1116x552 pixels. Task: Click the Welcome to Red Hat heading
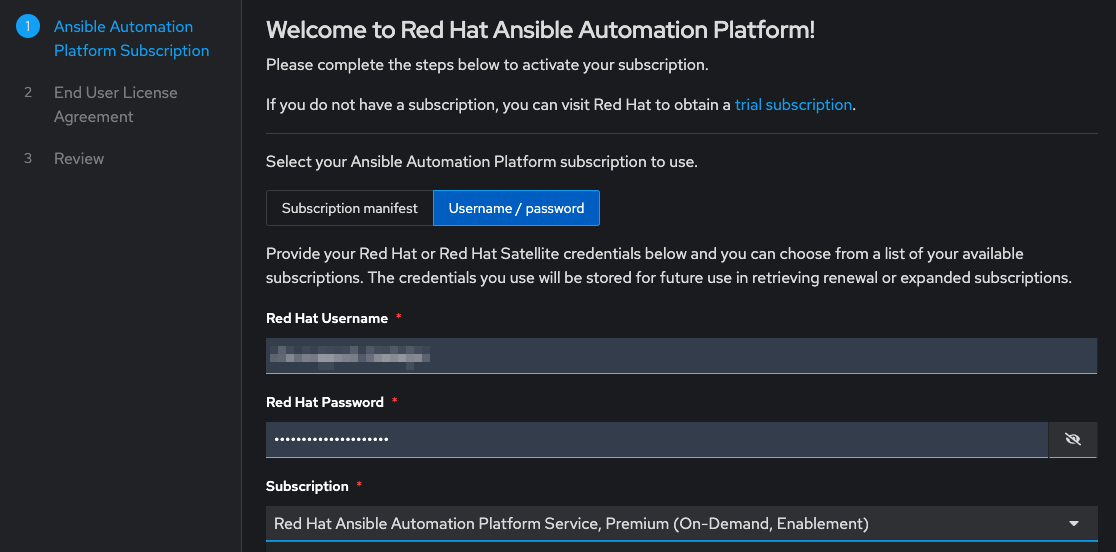pyautogui.click(x=540, y=30)
